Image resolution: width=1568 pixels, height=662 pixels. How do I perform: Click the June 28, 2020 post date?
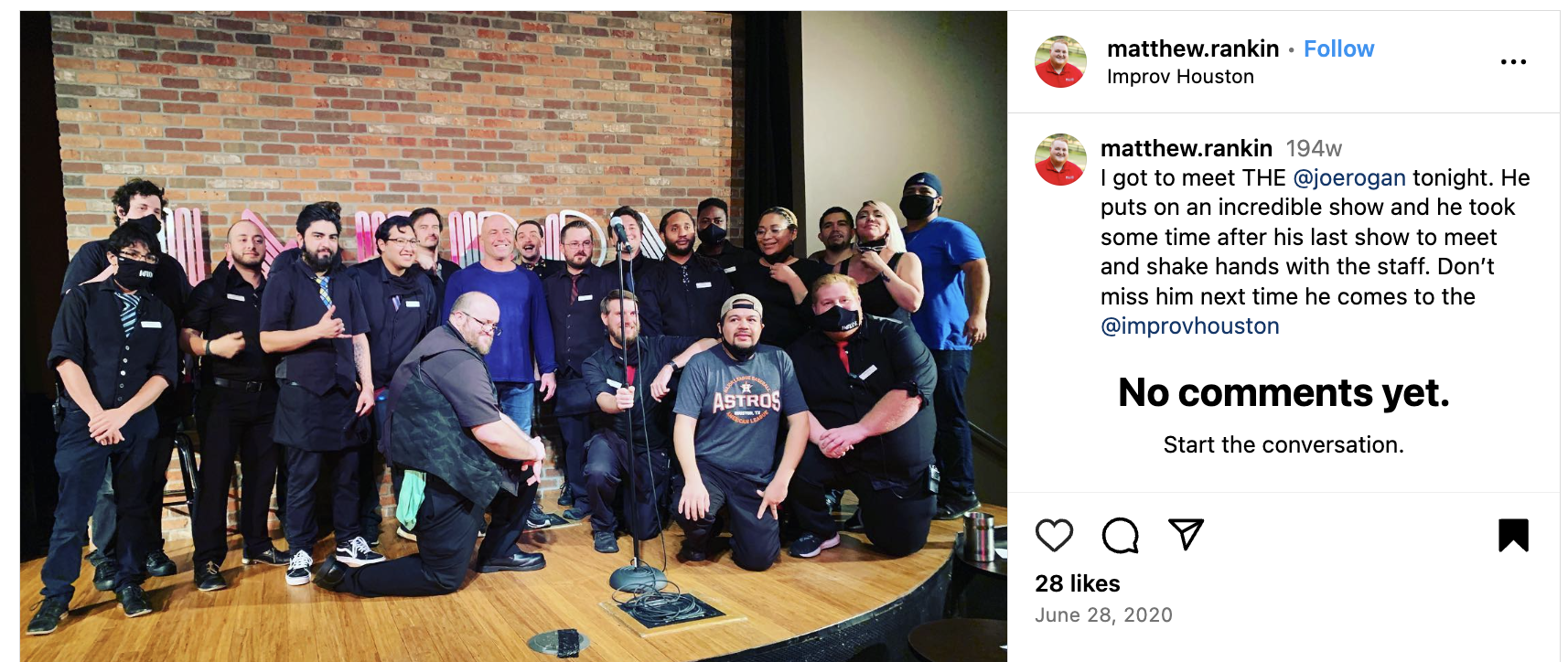click(x=1103, y=615)
